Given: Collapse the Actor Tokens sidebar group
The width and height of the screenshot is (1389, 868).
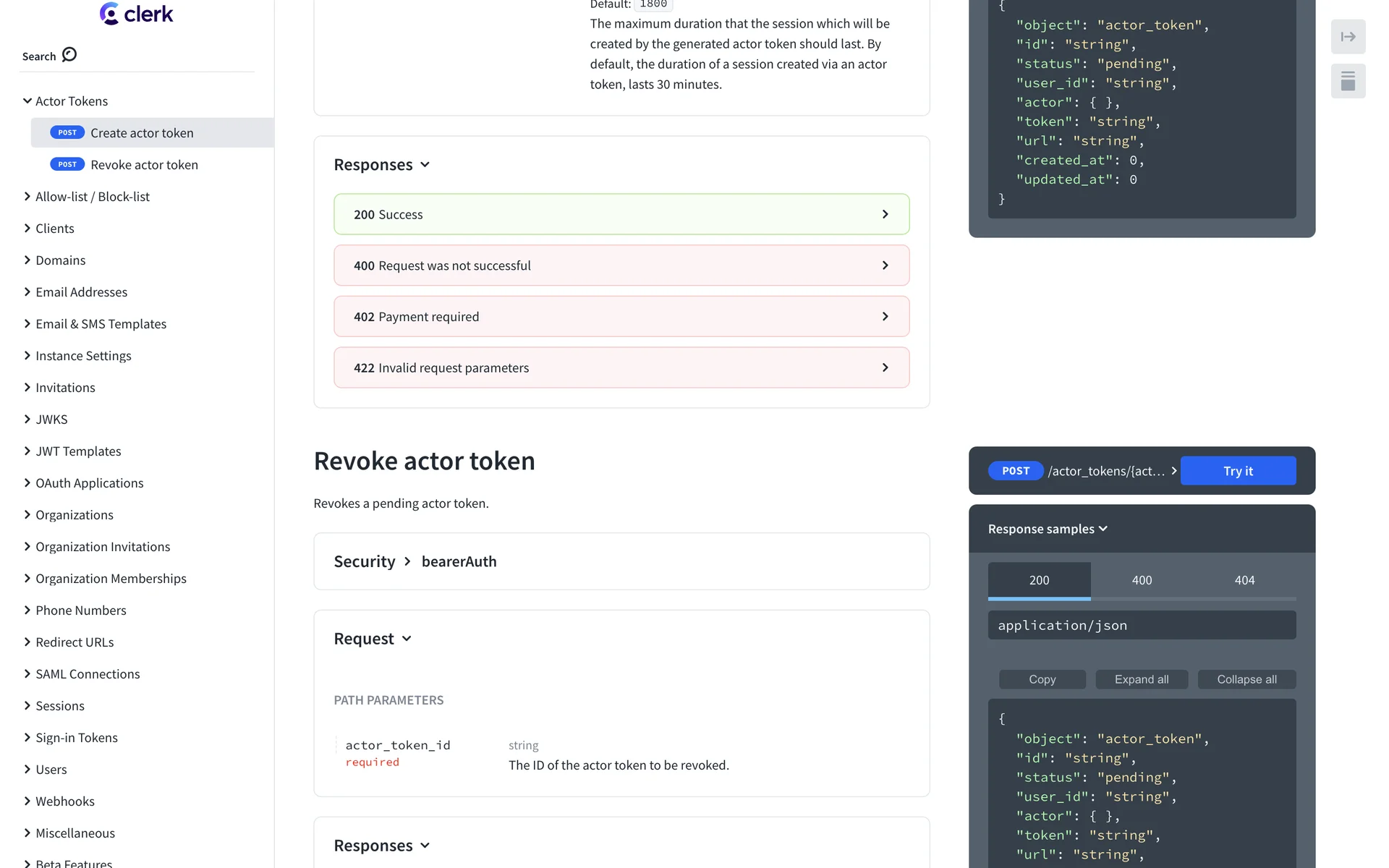Looking at the screenshot, I should click(x=27, y=101).
